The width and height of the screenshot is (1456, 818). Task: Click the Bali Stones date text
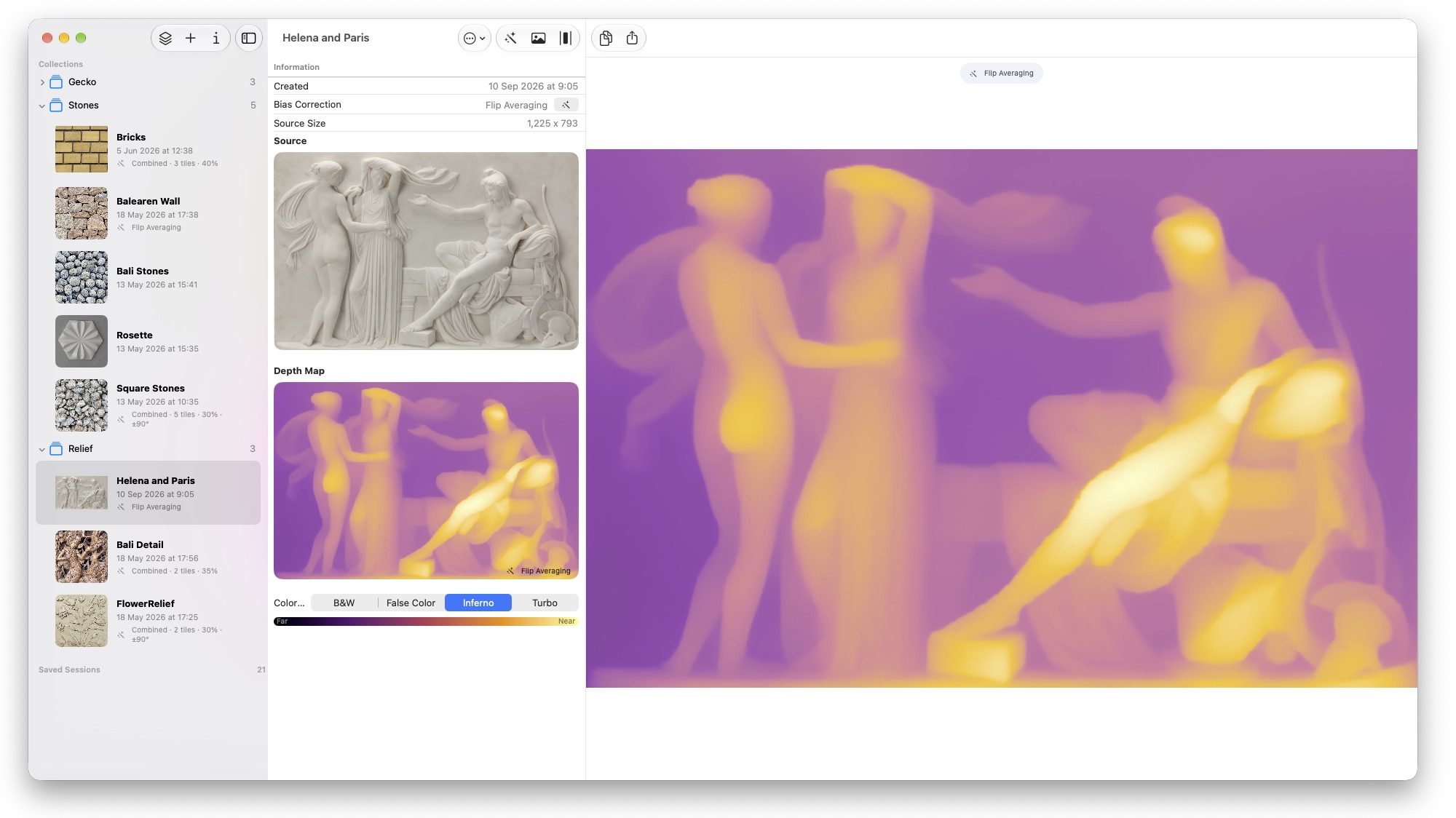coord(157,285)
